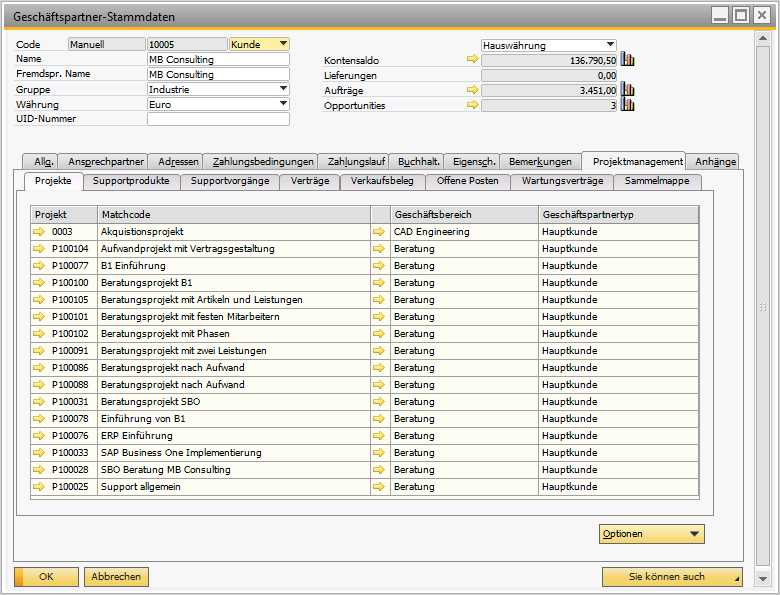Follow the yellow arrow beside Aufträge value

tap(473, 90)
